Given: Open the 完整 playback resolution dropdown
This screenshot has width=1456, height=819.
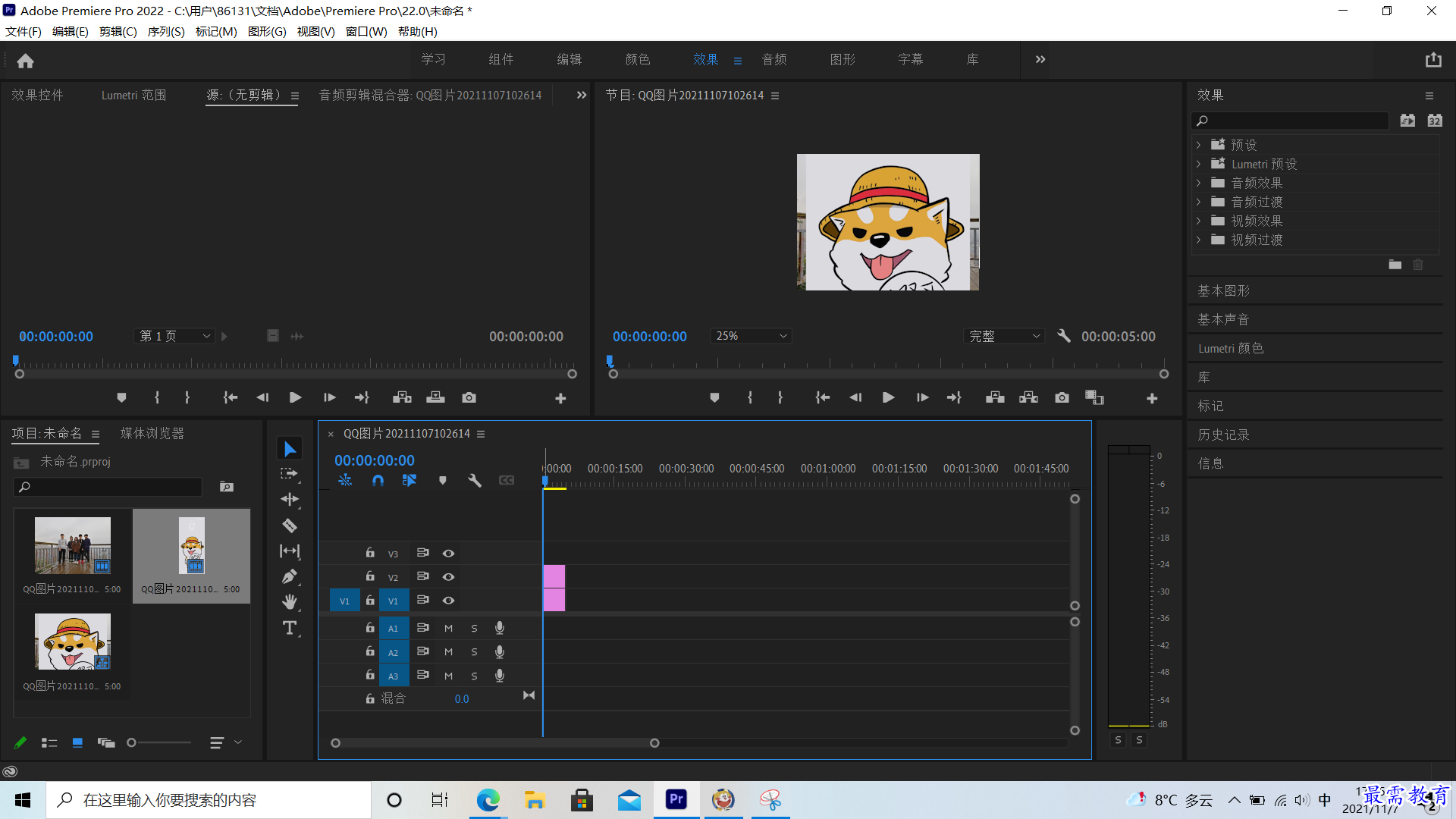Looking at the screenshot, I should click(x=1004, y=336).
